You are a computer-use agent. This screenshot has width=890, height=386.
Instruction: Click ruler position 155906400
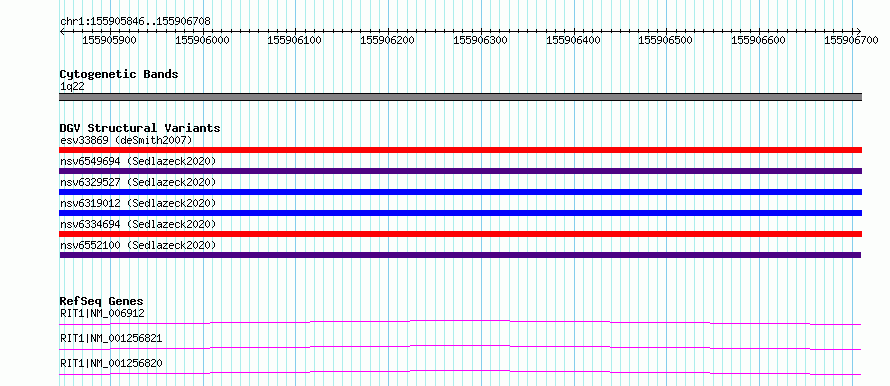click(573, 40)
